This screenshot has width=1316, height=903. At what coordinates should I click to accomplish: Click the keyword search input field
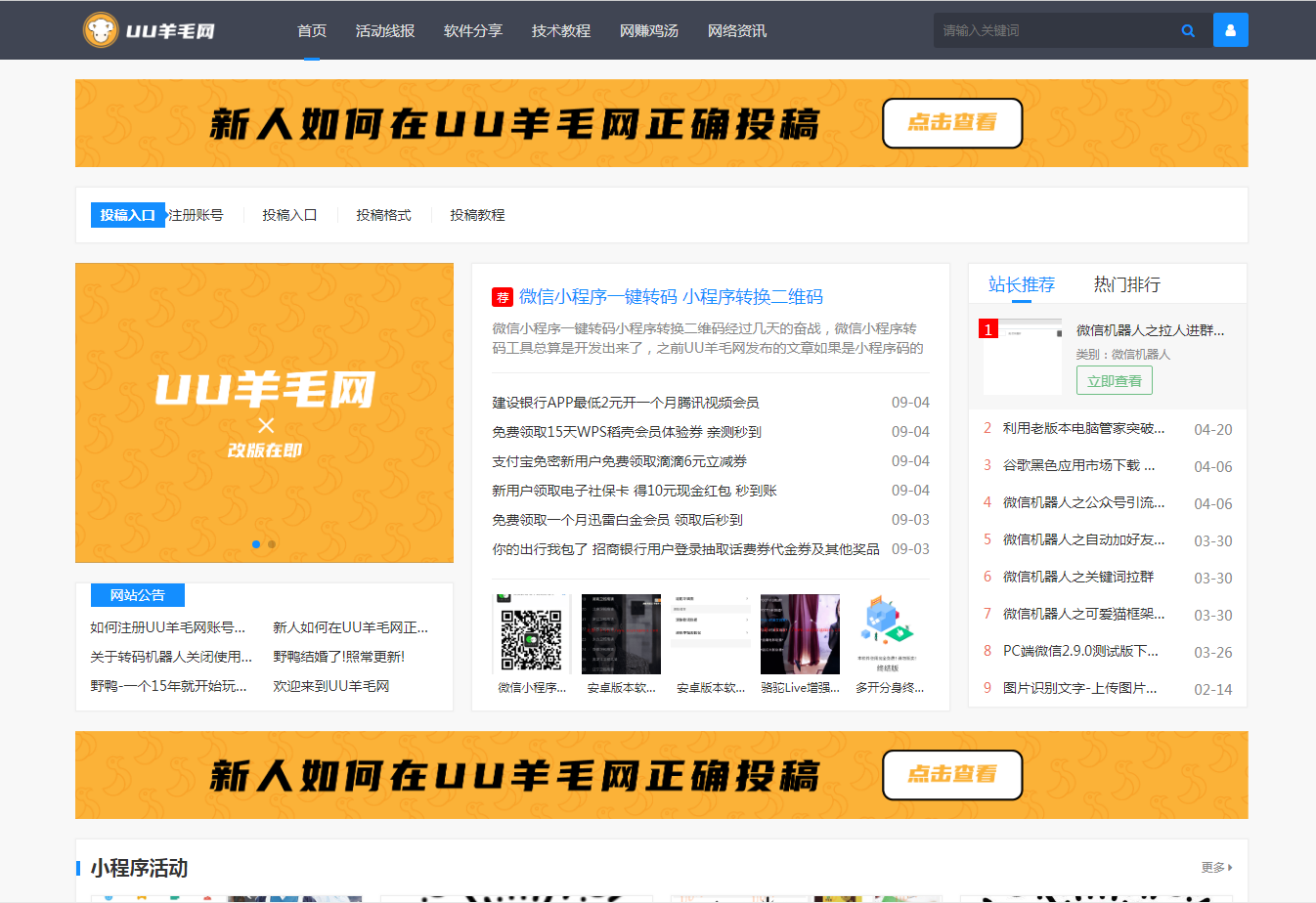pos(1054,30)
